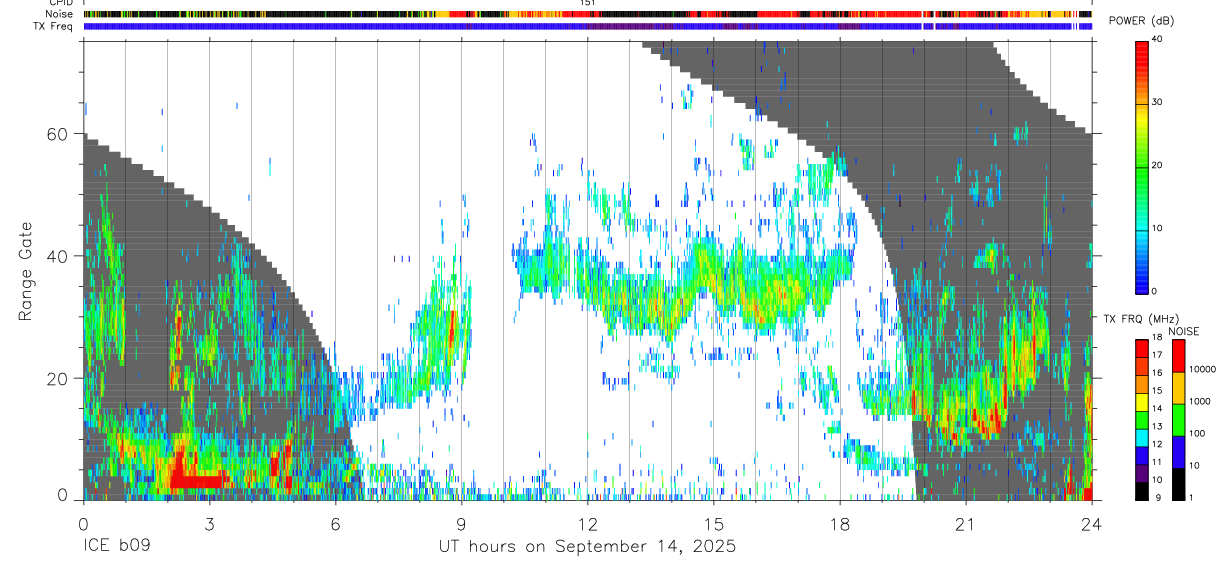This screenshot has height=567, width=1228.
Task: Click the 'Noise' strip label at top left
Action: [x=61, y=15]
